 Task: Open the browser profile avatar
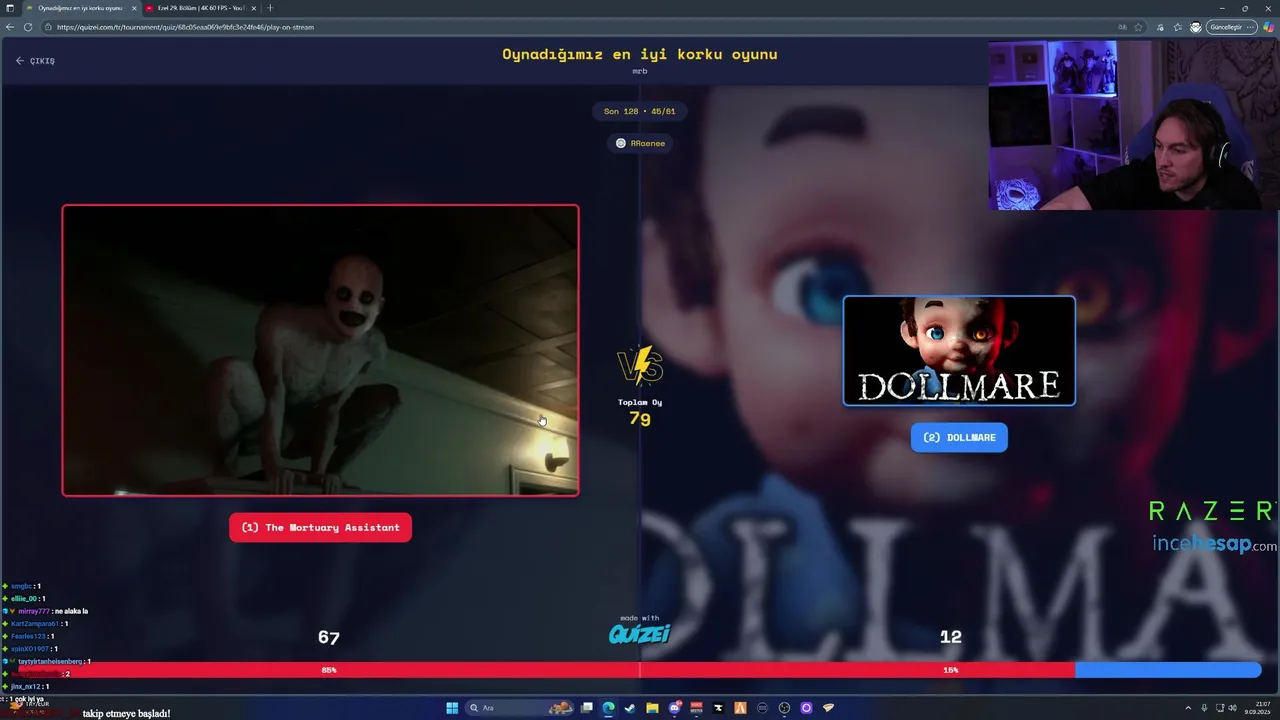[x=1195, y=27]
